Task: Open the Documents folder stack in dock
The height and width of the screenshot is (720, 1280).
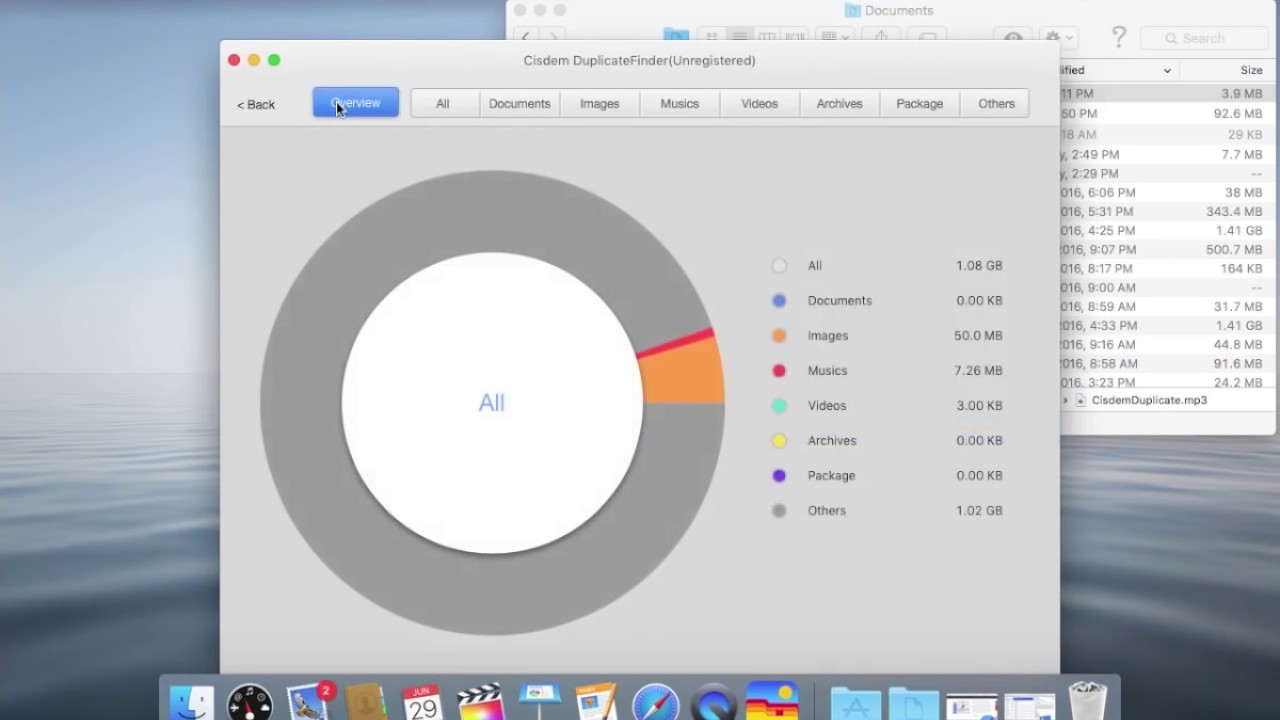Action: tap(913, 704)
